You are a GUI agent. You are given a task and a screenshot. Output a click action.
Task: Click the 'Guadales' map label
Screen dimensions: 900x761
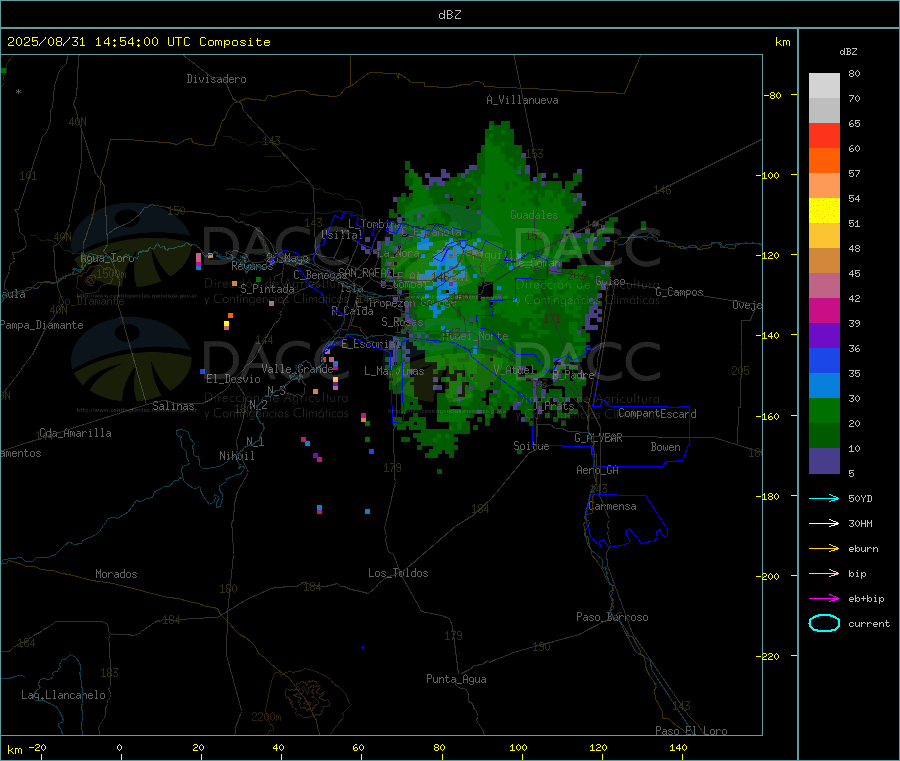(534, 215)
